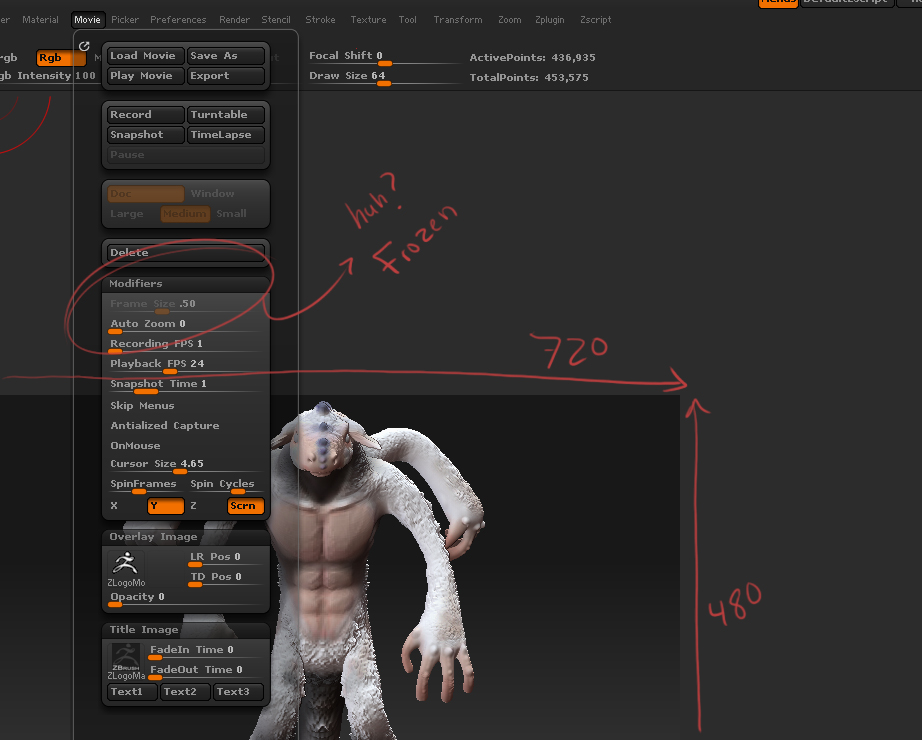Click the Draw Size slider

385,77
